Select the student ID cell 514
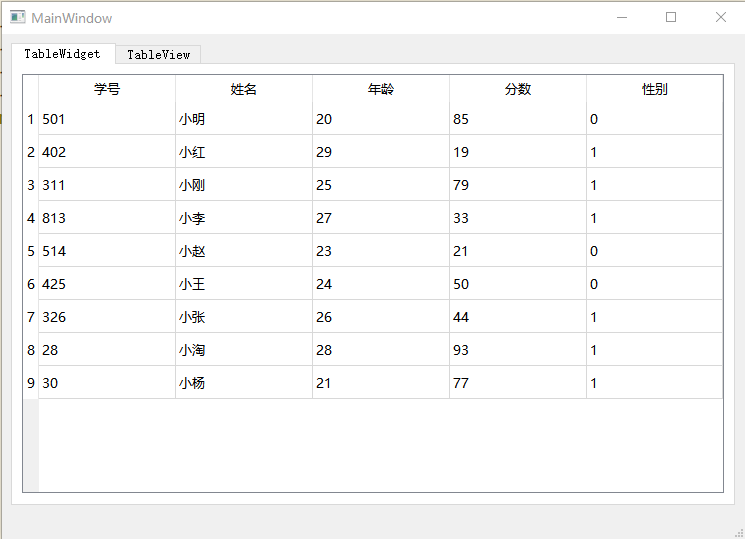This screenshot has height=539, width=745. pyautogui.click(x=107, y=251)
